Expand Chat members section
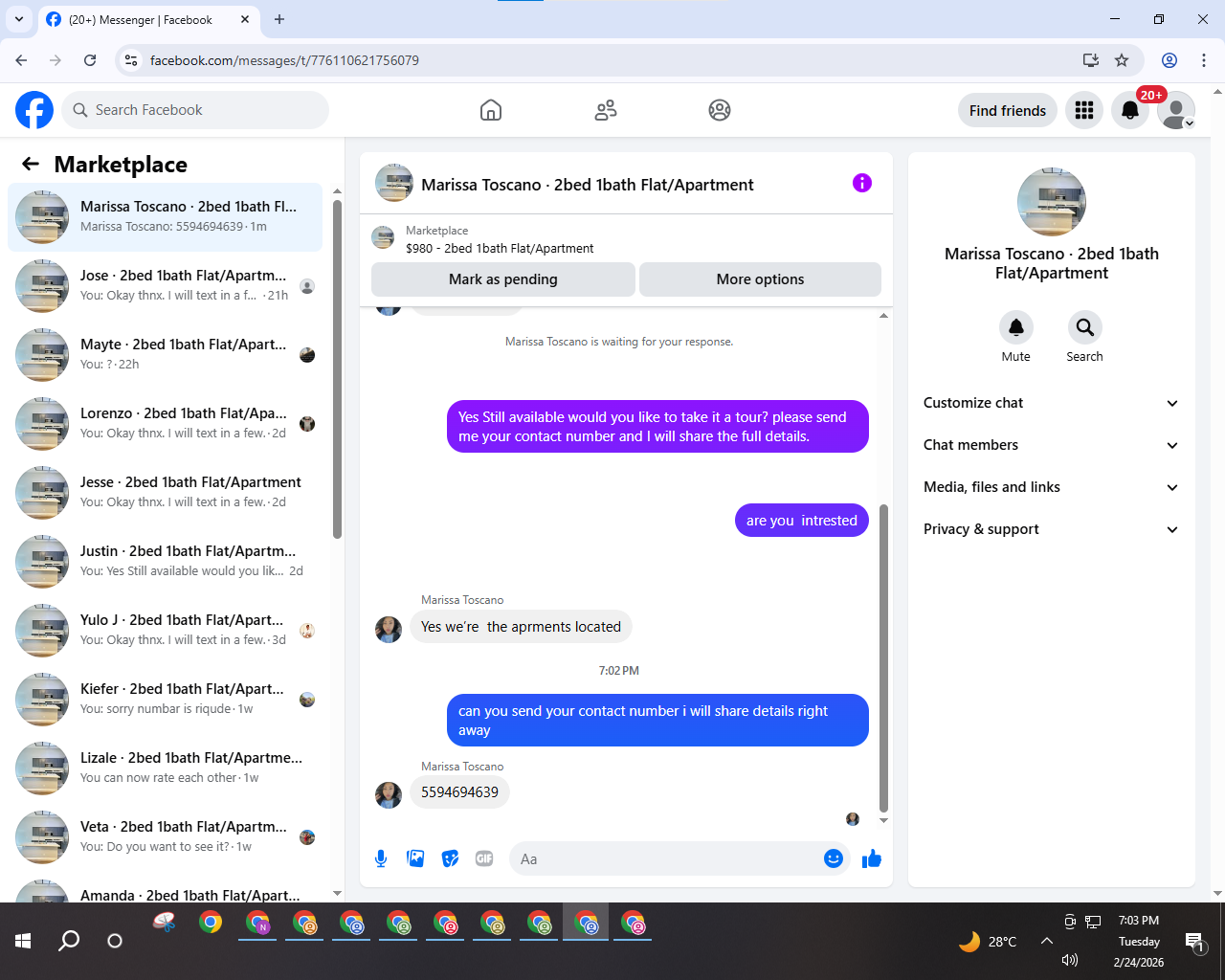 (x=1051, y=445)
